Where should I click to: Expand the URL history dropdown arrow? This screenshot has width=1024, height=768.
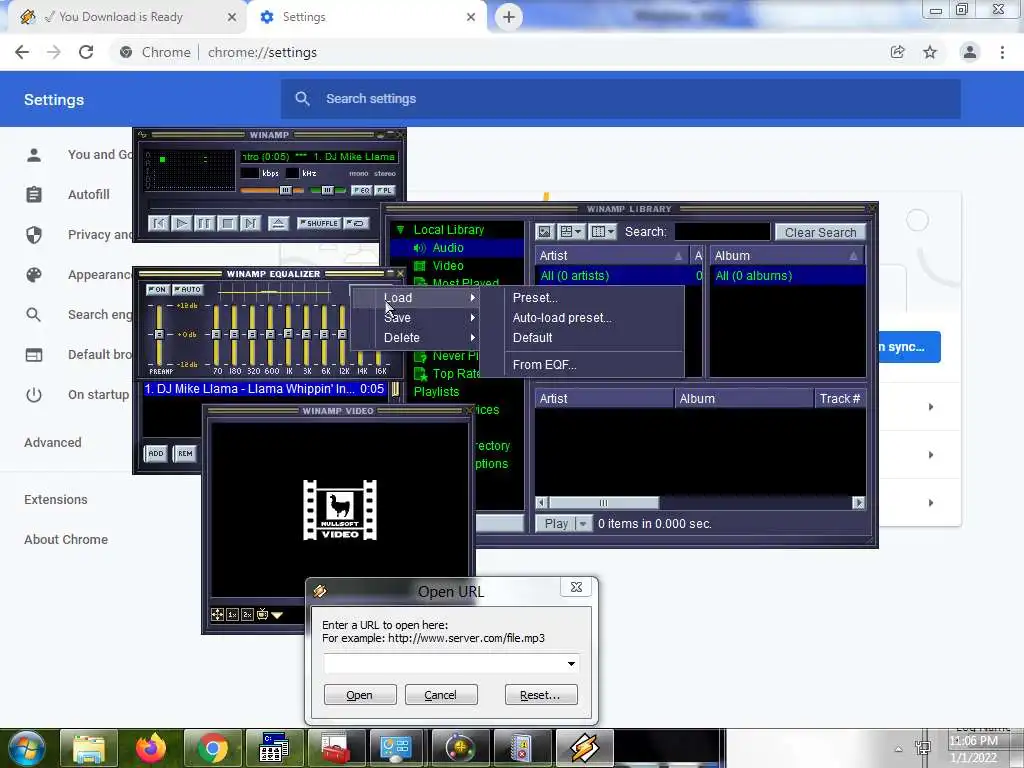coord(571,664)
